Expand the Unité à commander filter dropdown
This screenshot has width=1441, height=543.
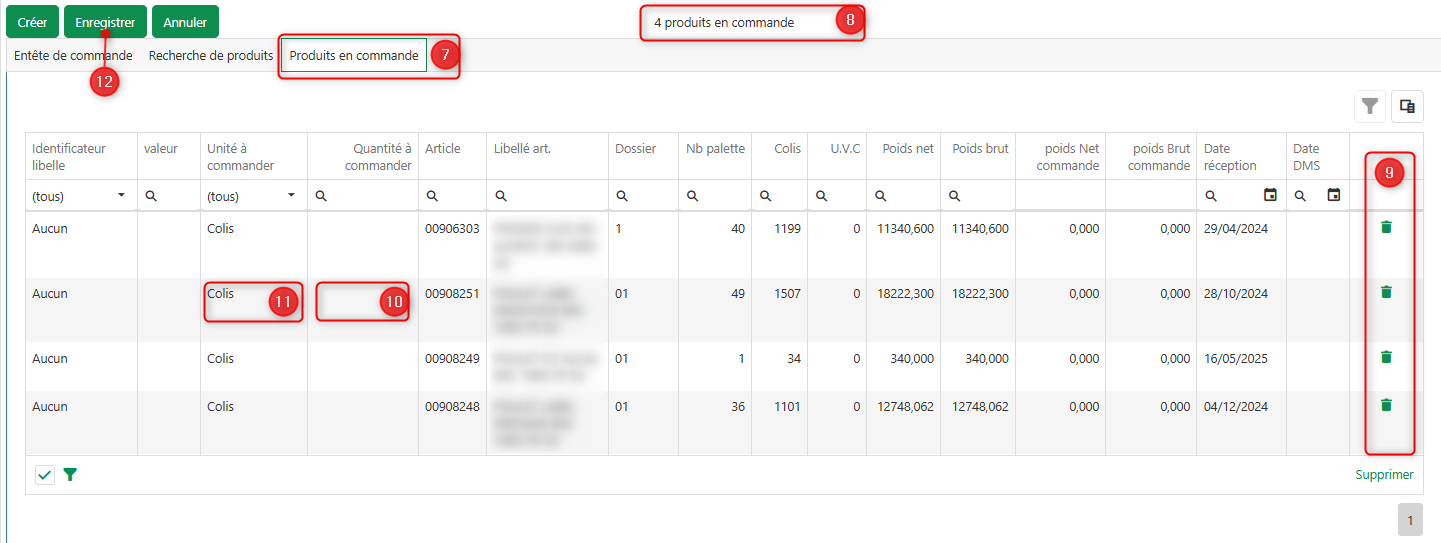click(x=291, y=195)
